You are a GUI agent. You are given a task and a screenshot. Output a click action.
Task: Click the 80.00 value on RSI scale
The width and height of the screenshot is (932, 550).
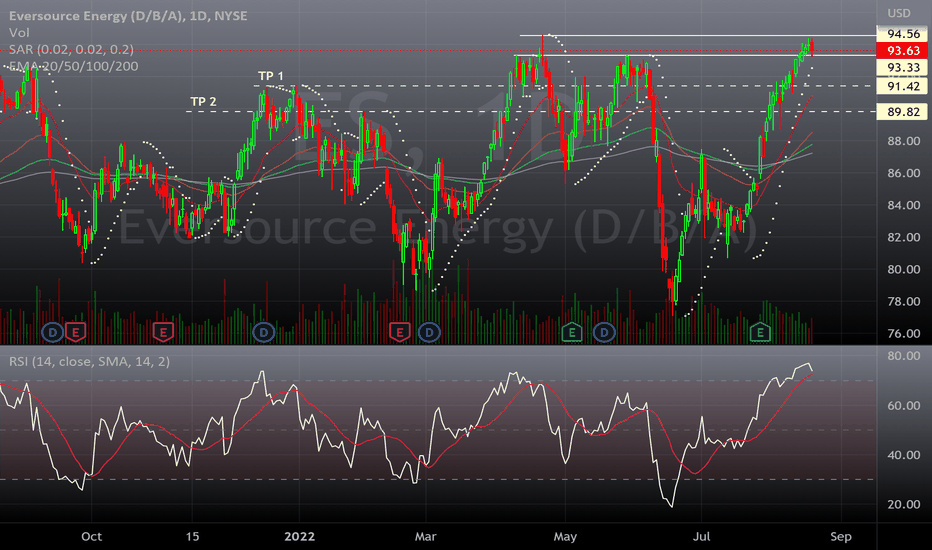903,356
